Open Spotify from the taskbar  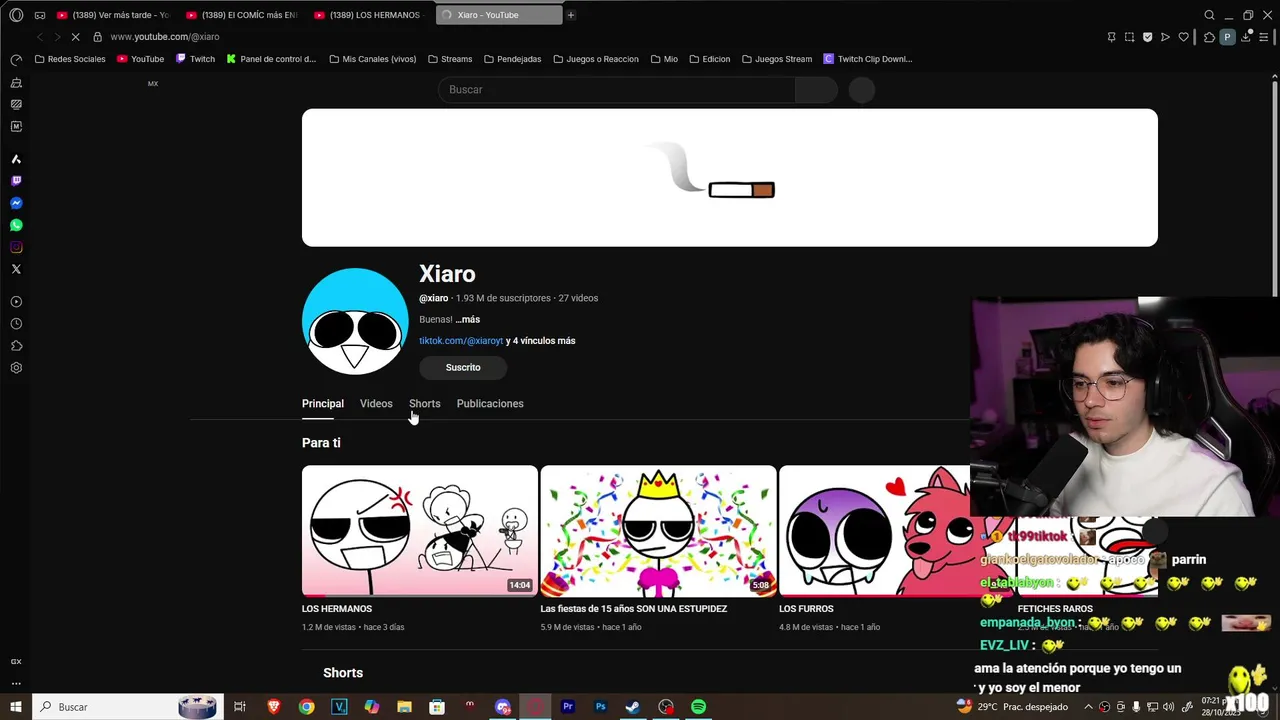(698, 707)
